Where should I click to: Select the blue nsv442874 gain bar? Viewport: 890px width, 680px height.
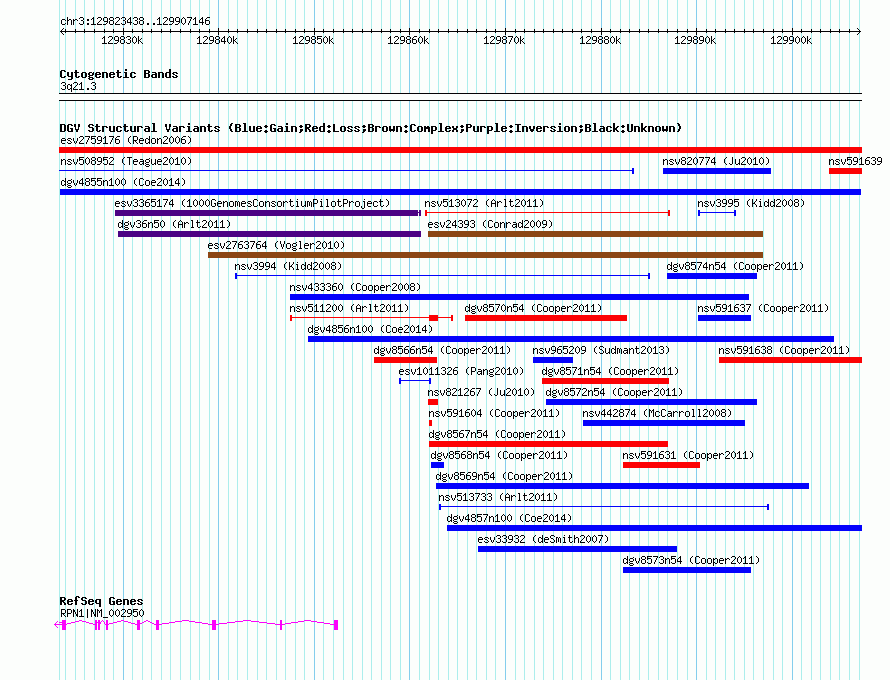(664, 423)
